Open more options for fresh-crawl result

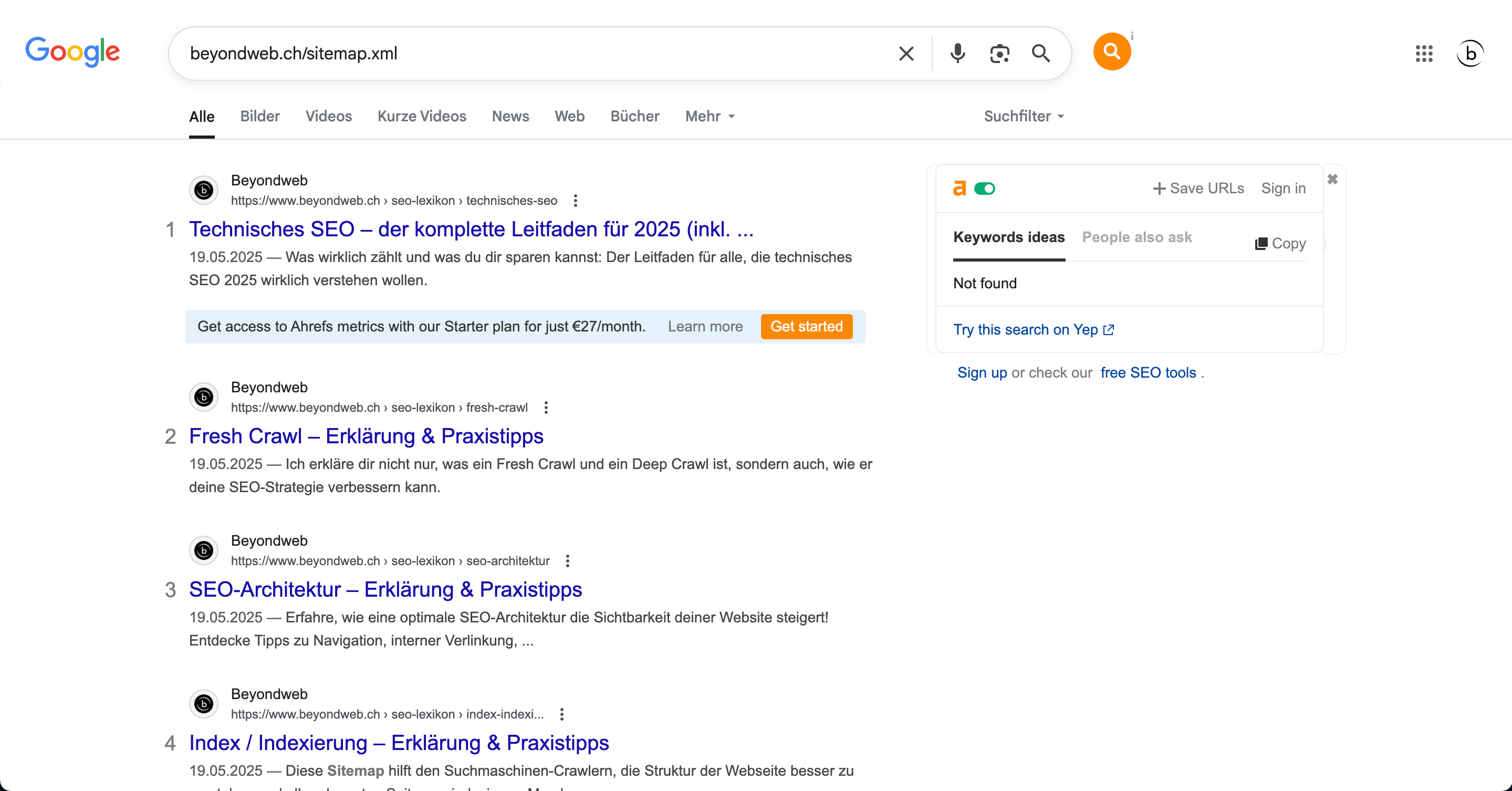[x=546, y=408]
